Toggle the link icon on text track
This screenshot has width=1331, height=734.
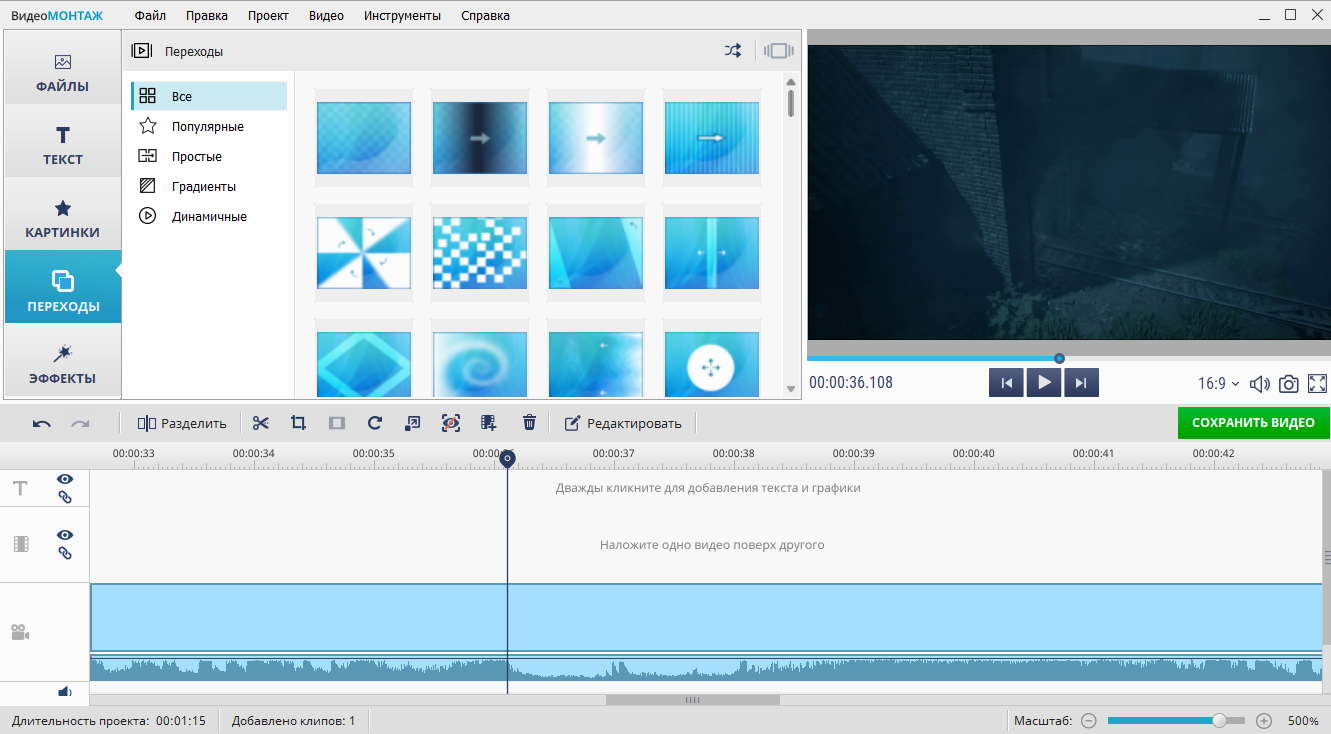pos(65,497)
